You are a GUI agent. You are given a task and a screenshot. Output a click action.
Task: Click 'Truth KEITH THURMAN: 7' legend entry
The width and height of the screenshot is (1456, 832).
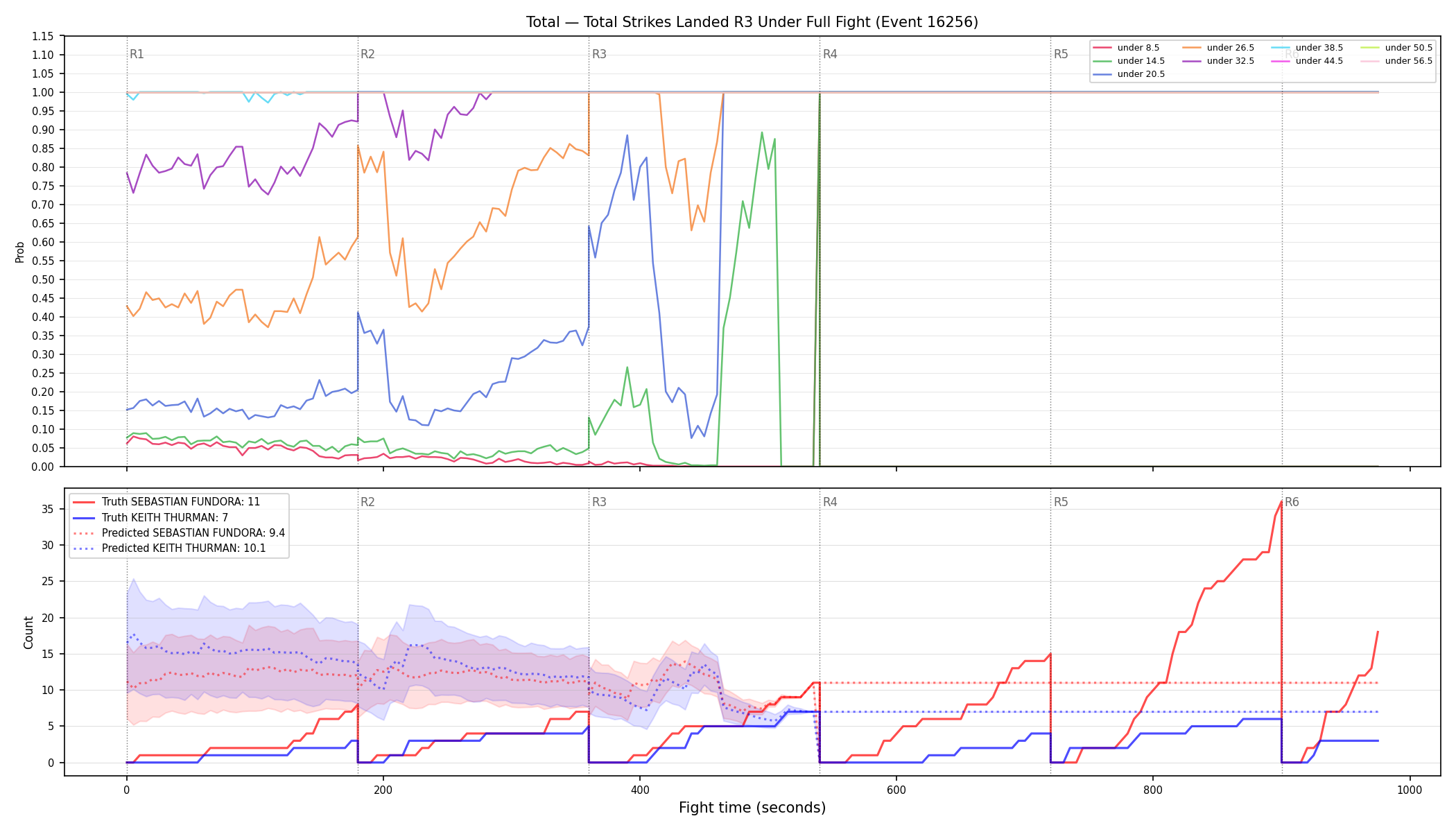[x=150, y=518]
